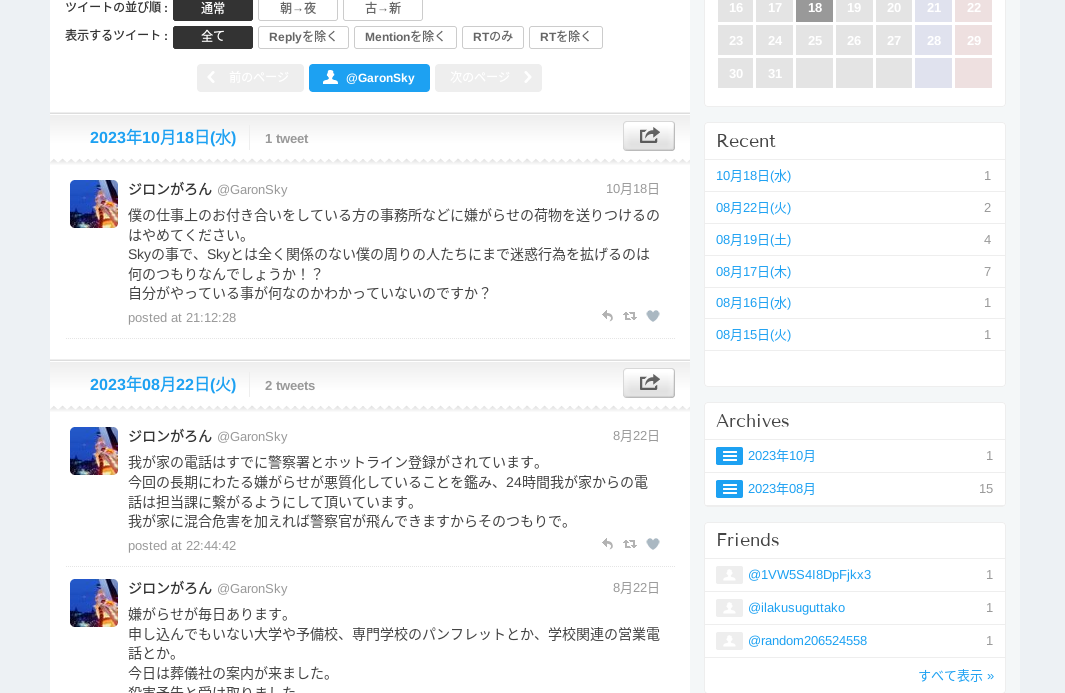Screen dimensions: 1065x693
Task: Like the tweet posted at 22:44:42
Action: 653,544
